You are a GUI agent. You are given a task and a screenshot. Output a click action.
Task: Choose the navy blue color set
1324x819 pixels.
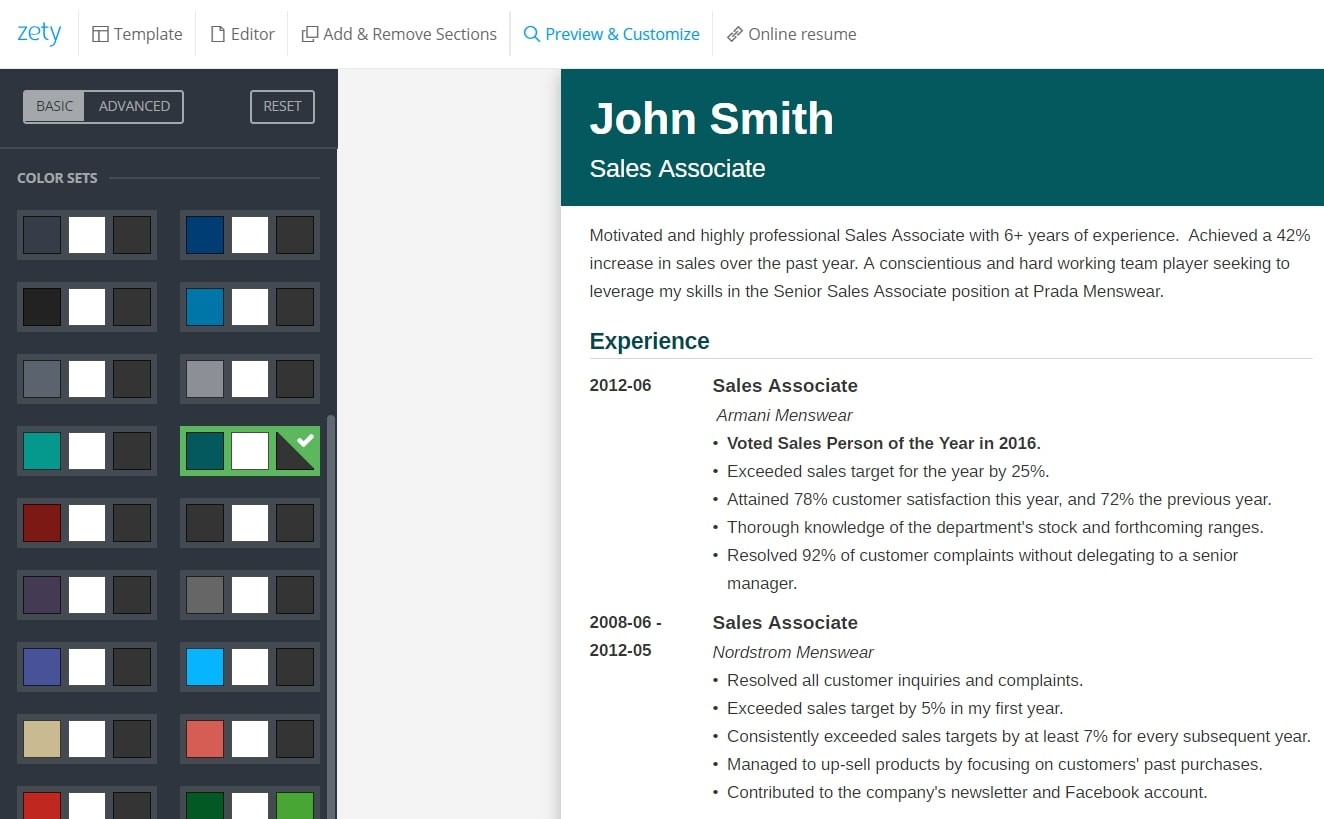point(250,235)
